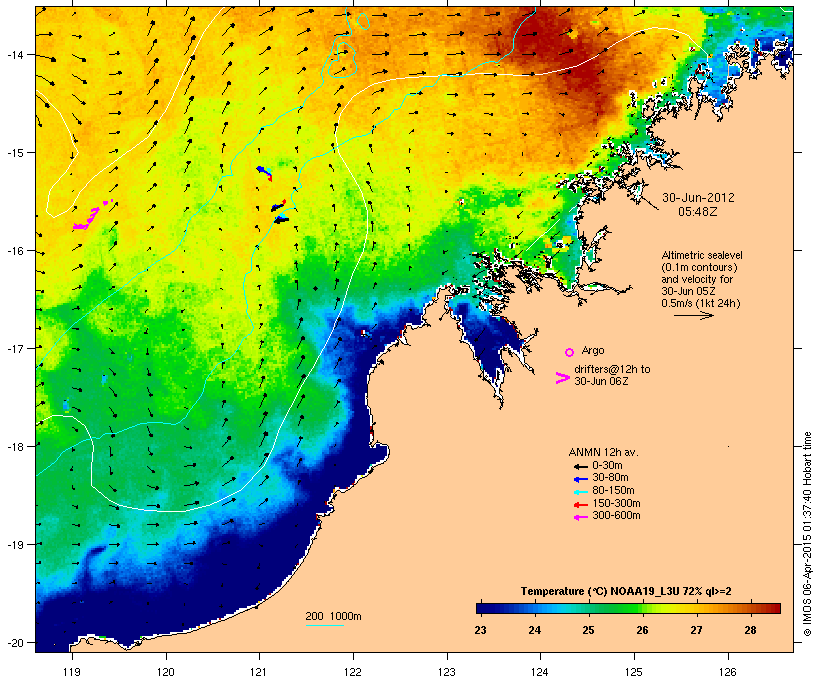This screenshot has height=680, width=820.
Task: Click the colorbar value 28
Action: (750, 630)
